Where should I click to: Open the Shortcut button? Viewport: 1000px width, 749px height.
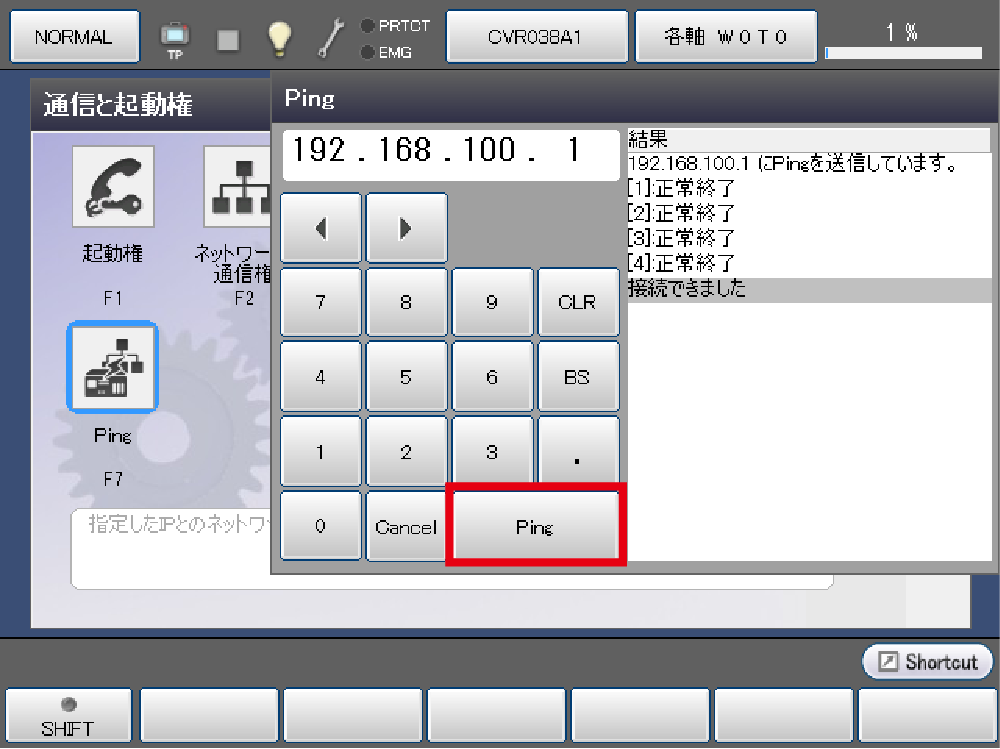pyautogui.click(x=927, y=662)
